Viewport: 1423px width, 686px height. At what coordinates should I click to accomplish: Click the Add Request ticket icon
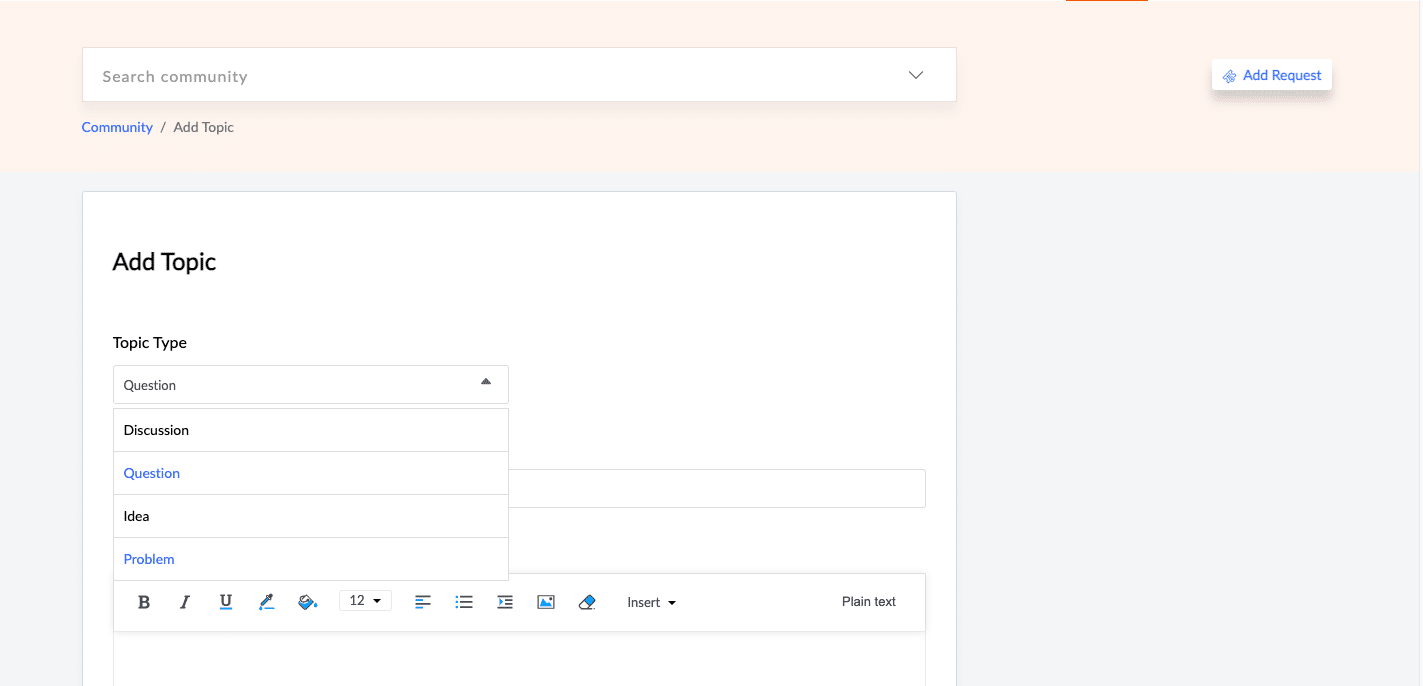point(1229,76)
